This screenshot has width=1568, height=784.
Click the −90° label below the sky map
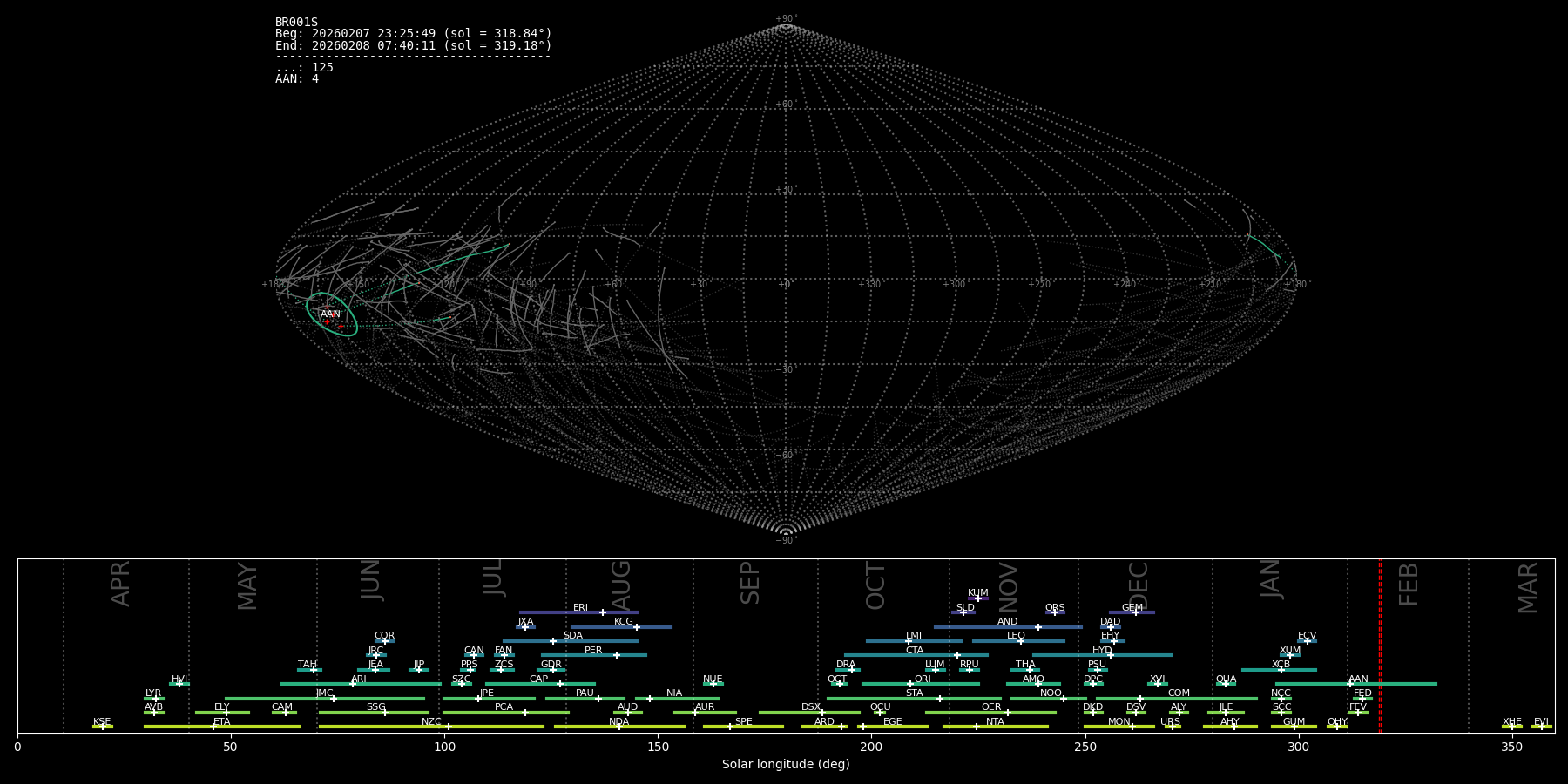(786, 541)
